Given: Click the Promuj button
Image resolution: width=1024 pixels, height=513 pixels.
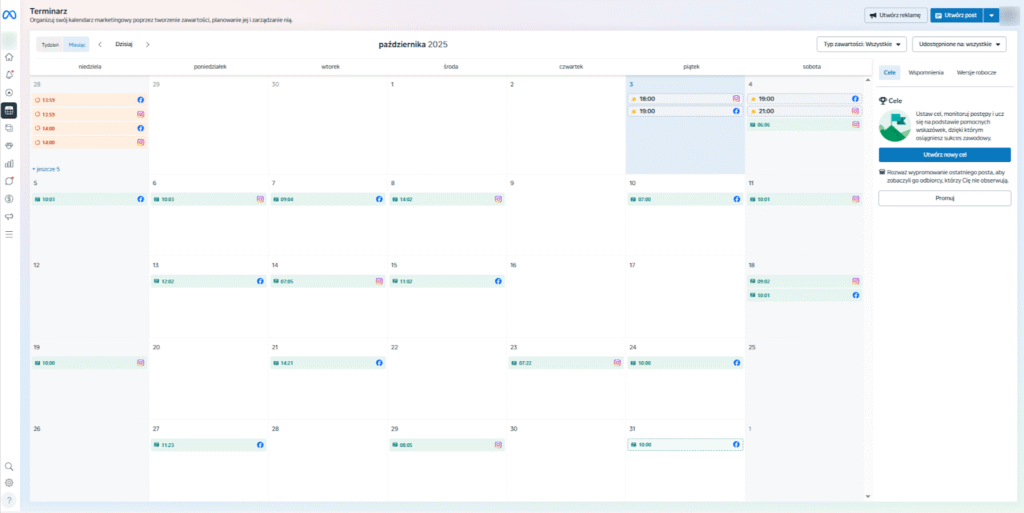Looking at the screenshot, I should point(944,198).
